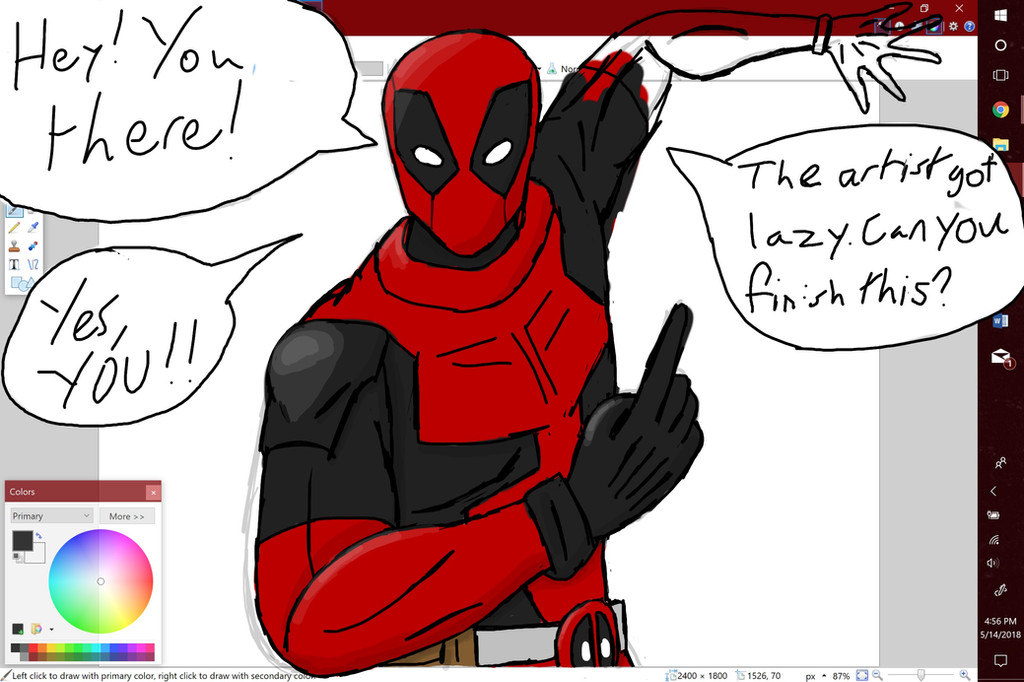Open Paint.NET settings gear
The width and height of the screenshot is (1024, 682).
click(x=953, y=26)
